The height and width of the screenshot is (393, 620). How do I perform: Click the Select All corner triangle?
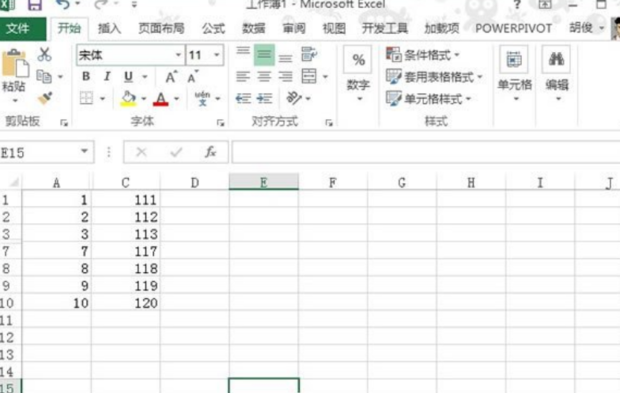(x=14, y=182)
